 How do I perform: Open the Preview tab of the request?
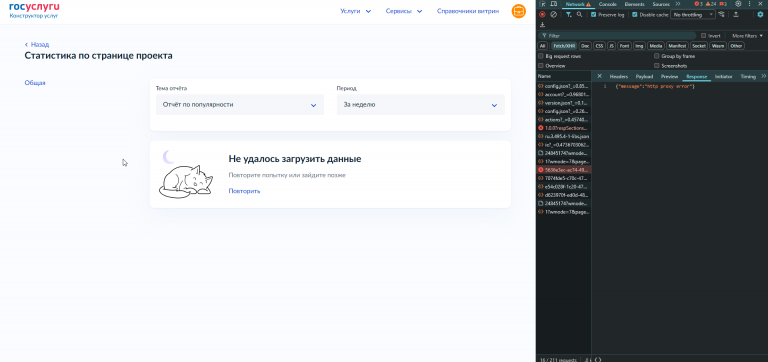pyautogui.click(x=669, y=76)
